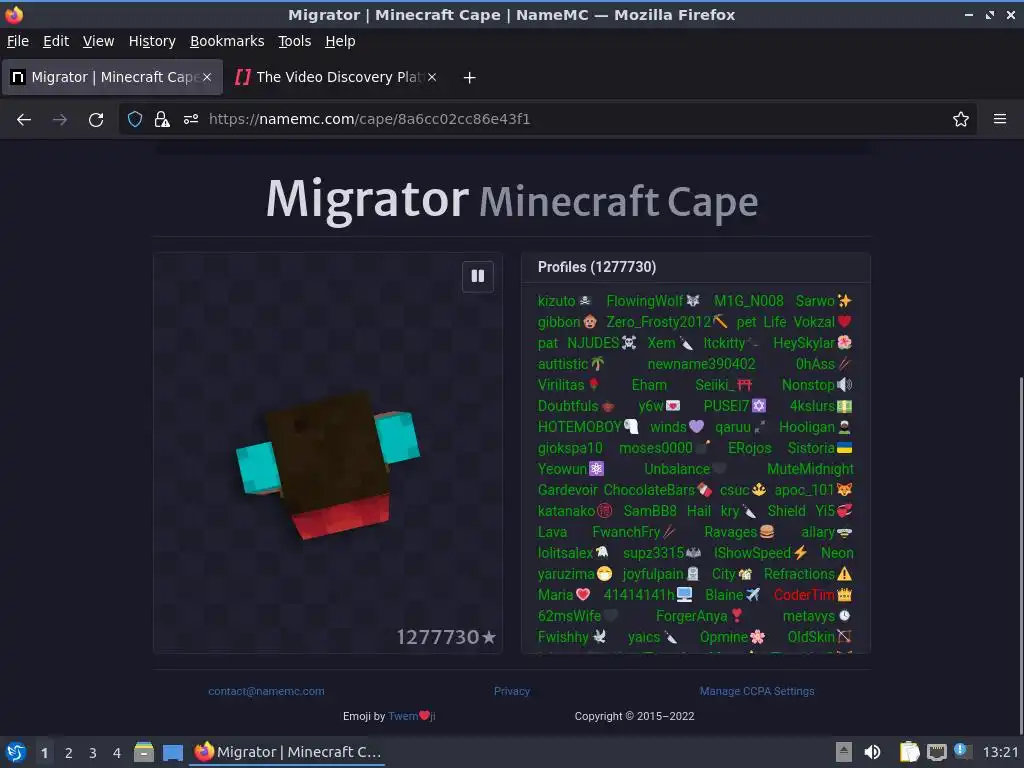The width and height of the screenshot is (1024, 768).
Task: Open newname390402 profile link
Action: point(701,364)
